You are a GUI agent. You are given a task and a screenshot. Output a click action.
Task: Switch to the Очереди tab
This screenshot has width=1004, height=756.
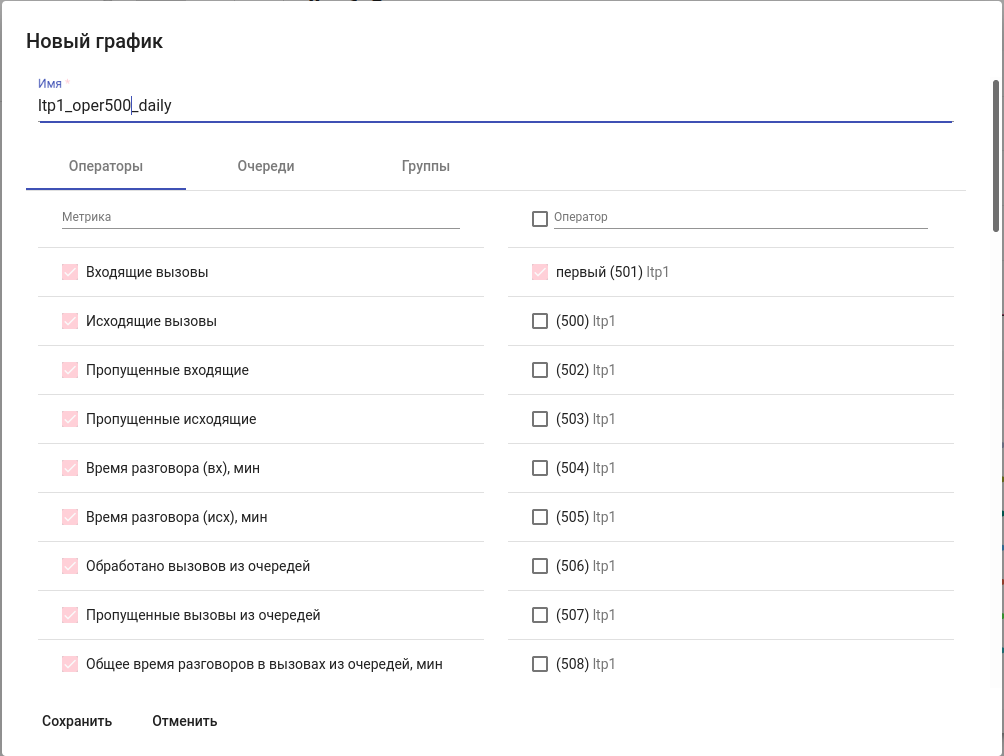click(x=266, y=166)
